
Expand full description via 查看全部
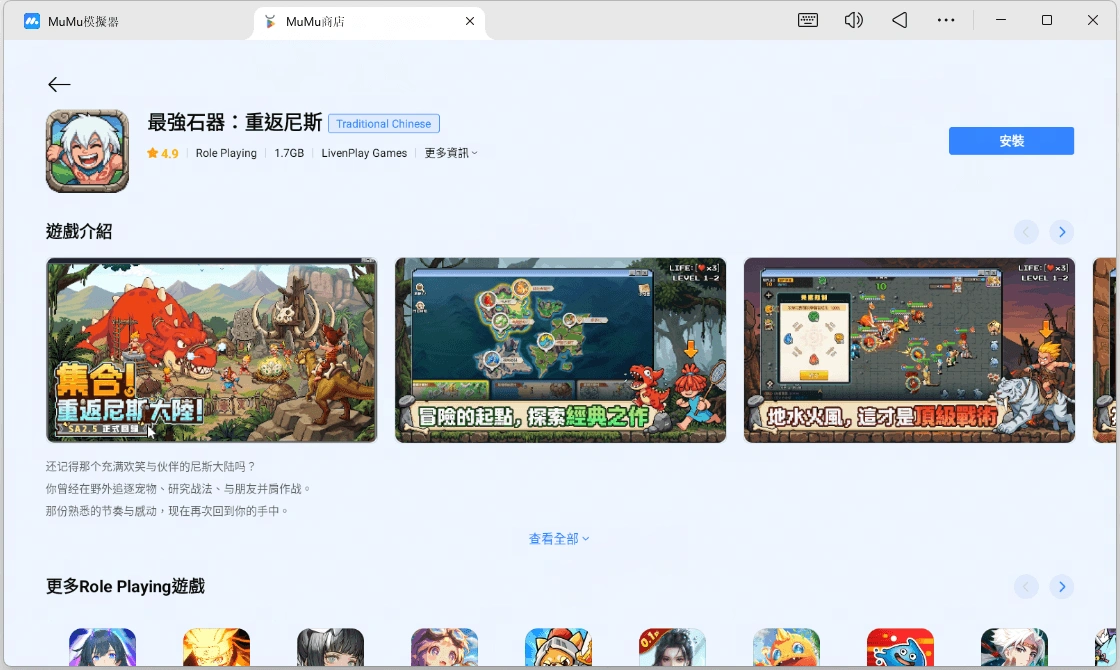(x=559, y=539)
